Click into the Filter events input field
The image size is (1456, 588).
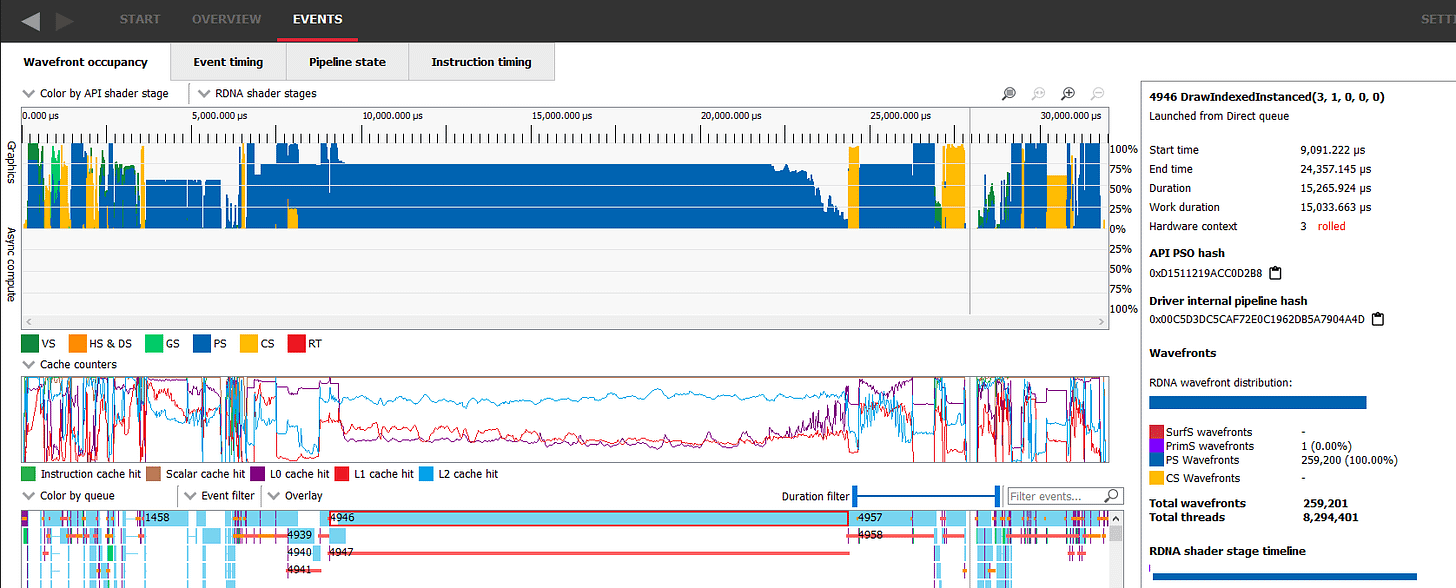click(1055, 496)
